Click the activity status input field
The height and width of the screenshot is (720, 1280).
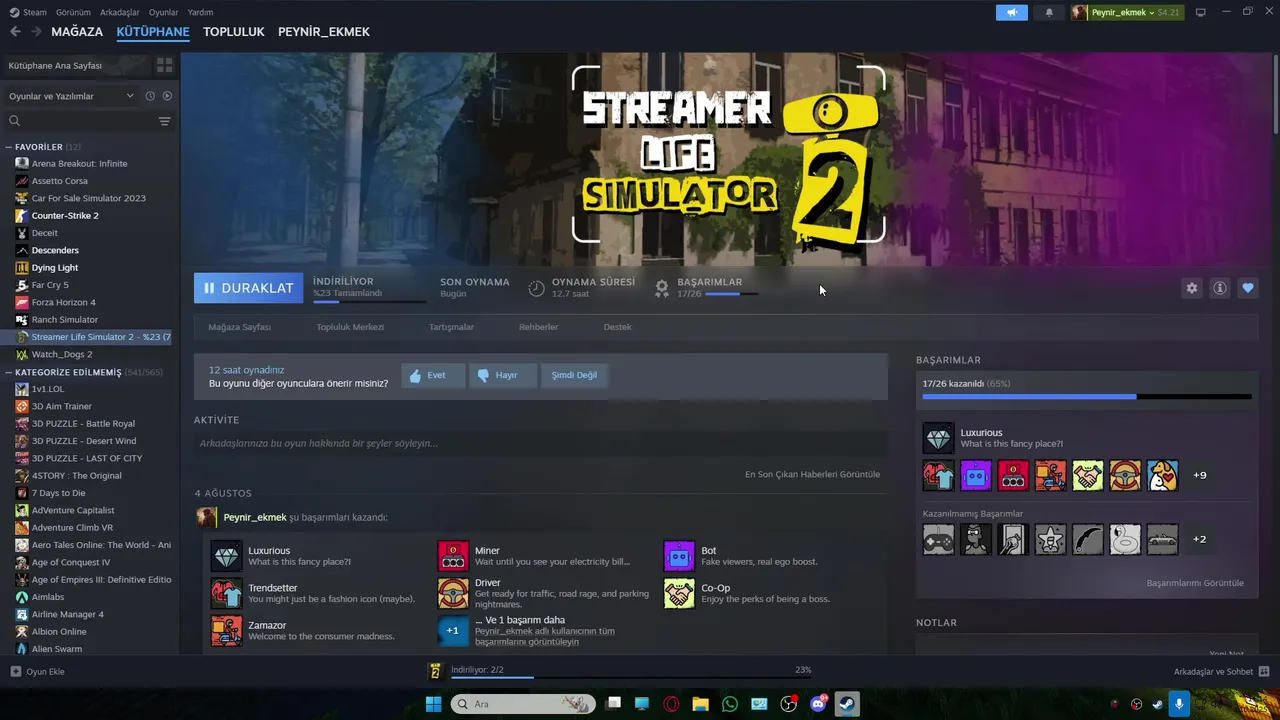click(x=540, y=443)
